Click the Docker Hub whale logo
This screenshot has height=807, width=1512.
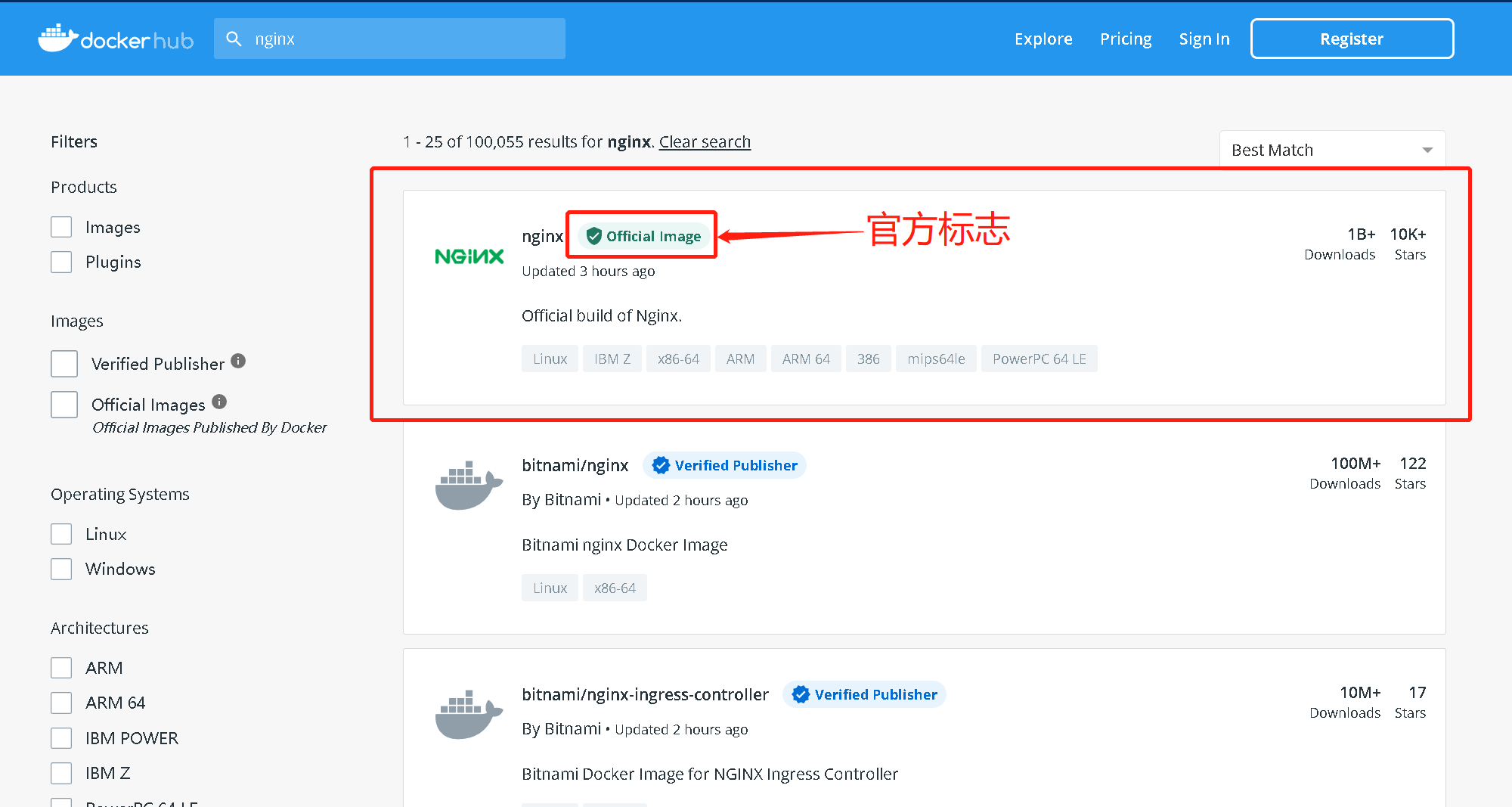click(x=116, y=39)
